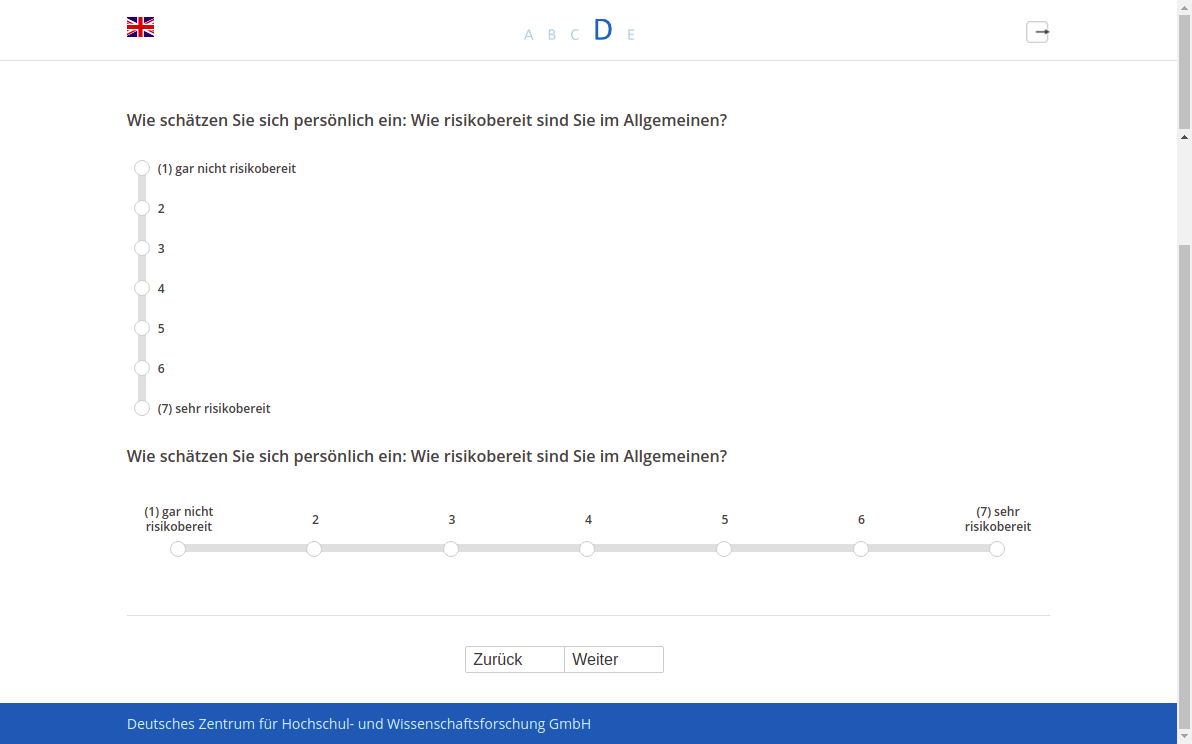Screen dimensions: 1192x744
Task: Choose option 5 in the vertical list
Action: 141,328
